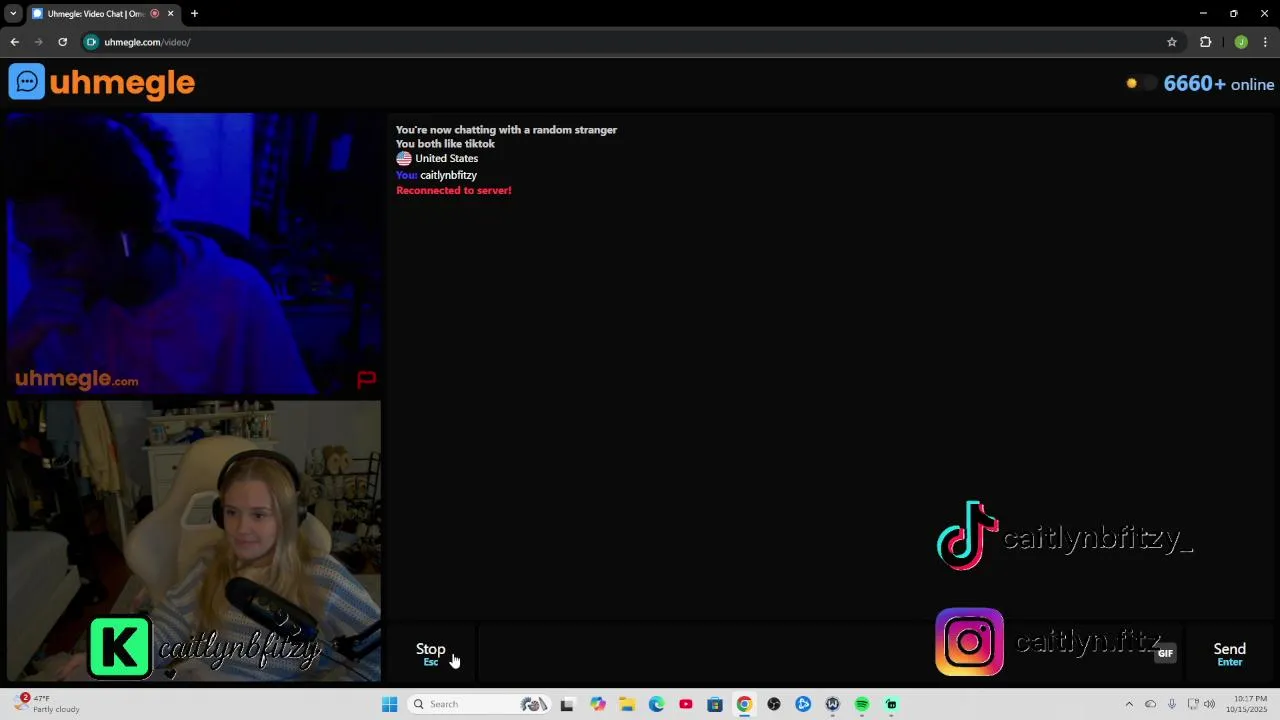
Task: Open the Windows Start menu
Action: pyautogui.click(x=389, y=704)
